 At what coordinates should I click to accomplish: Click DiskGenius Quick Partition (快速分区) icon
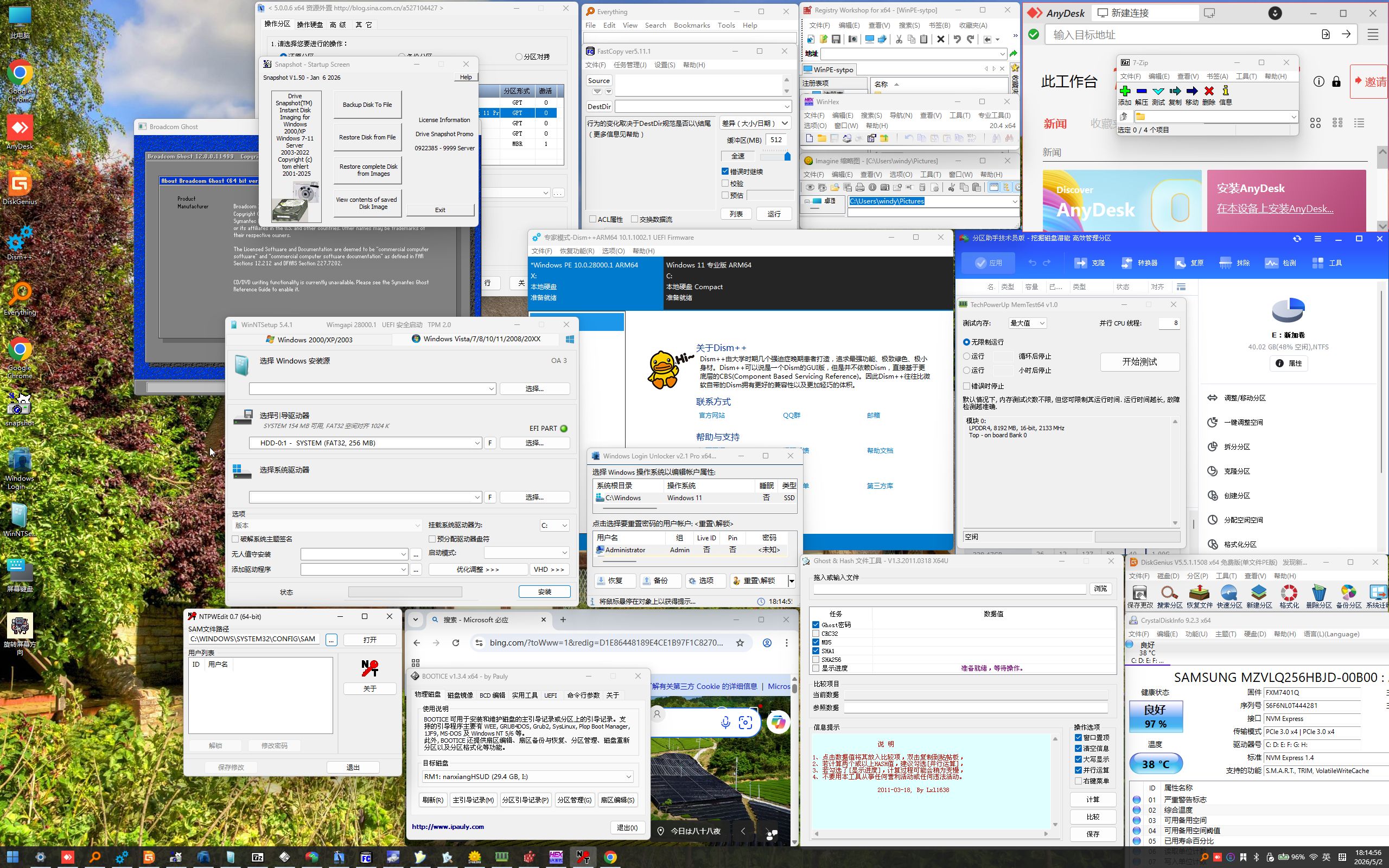click(x=1229, y=592)
